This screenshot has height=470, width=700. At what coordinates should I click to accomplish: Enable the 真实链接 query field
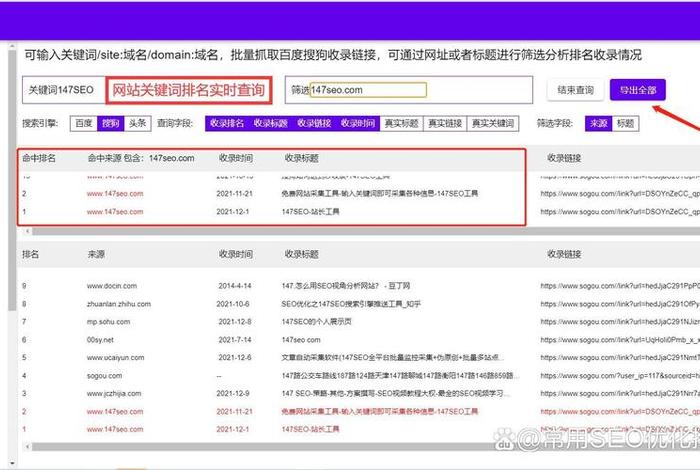pos(445,123)
